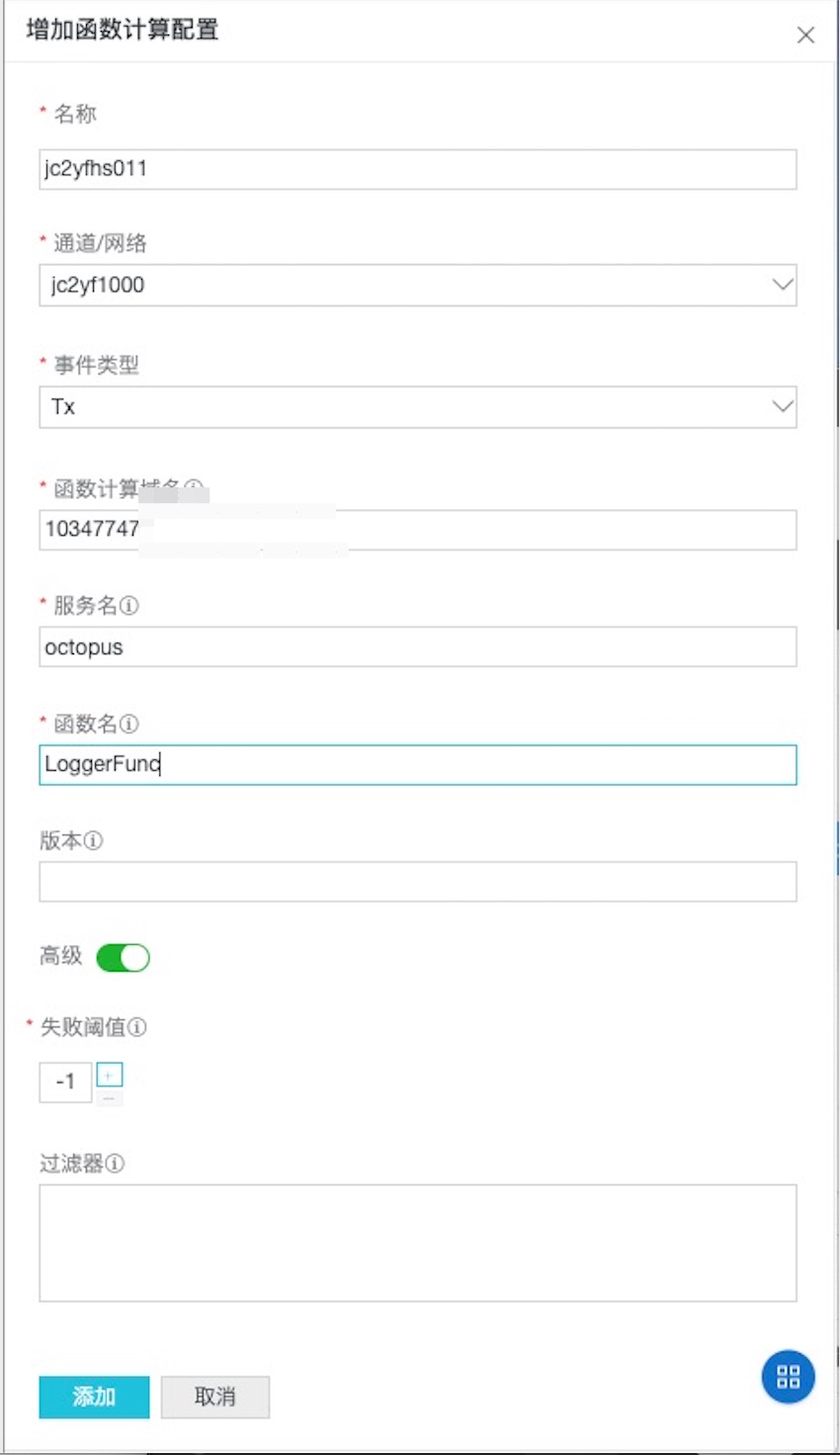This screenshot has height=1455, width=840.
Task: Decrease 失败阈值 with the minus stepper
Action: (x=110, y=1096)
